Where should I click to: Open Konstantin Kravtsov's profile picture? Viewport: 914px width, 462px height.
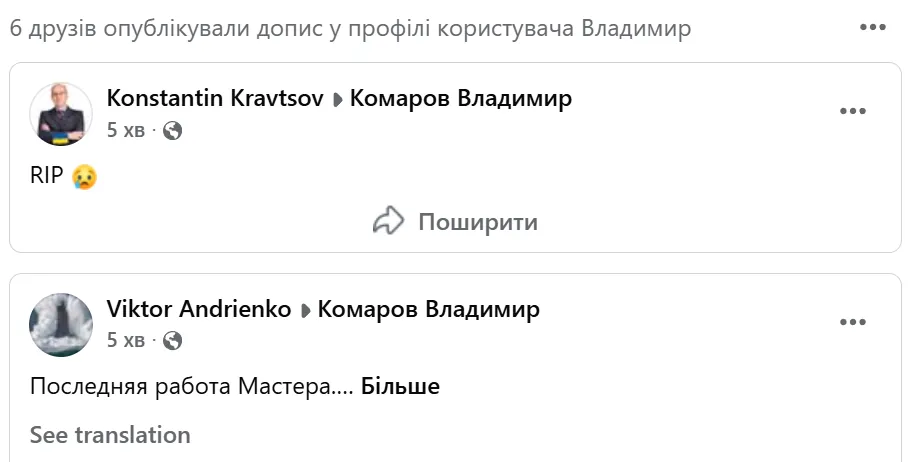tap(62, 114)
